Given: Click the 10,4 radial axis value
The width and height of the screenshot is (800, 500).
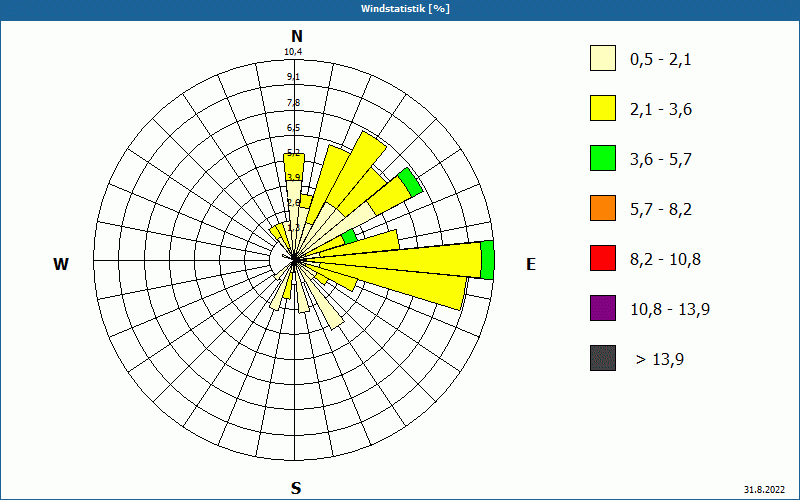Looking at the screenshot, I should pos(293,52).
